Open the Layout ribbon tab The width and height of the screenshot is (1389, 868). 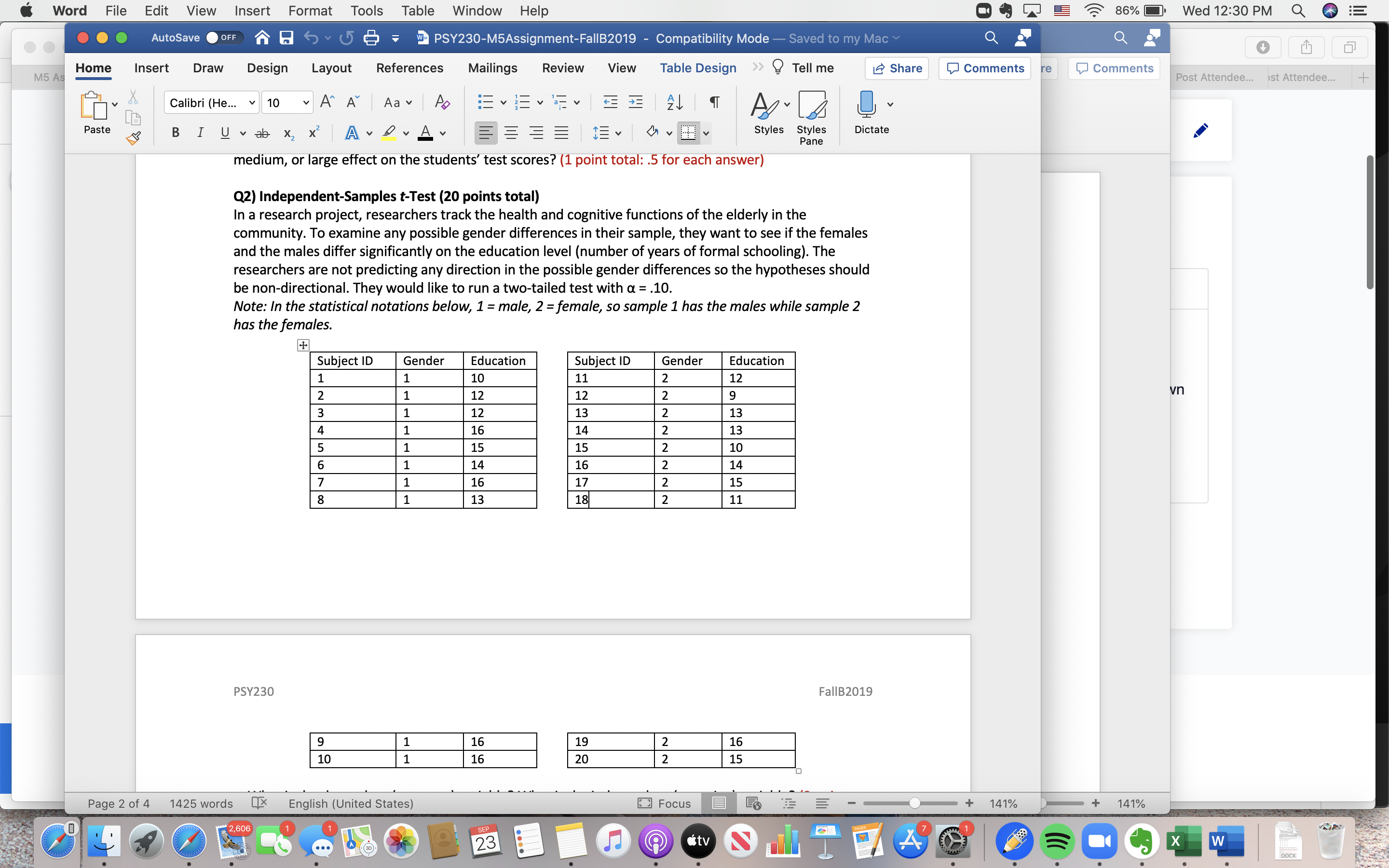331,68
